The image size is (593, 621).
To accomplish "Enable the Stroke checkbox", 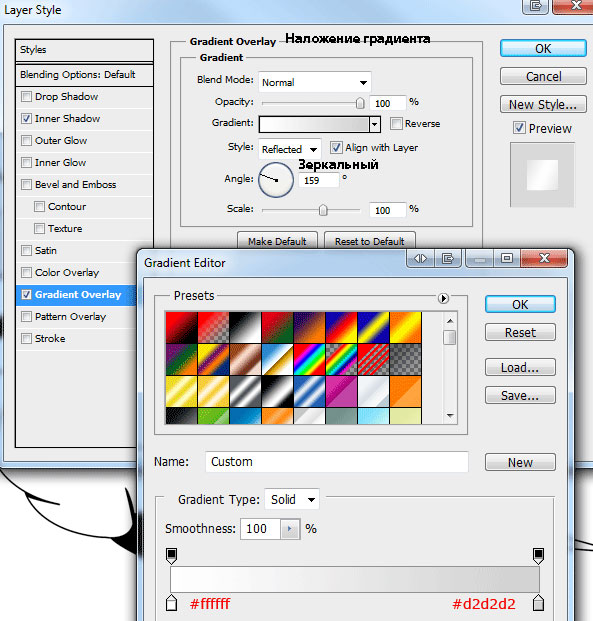I will point(26,339).
